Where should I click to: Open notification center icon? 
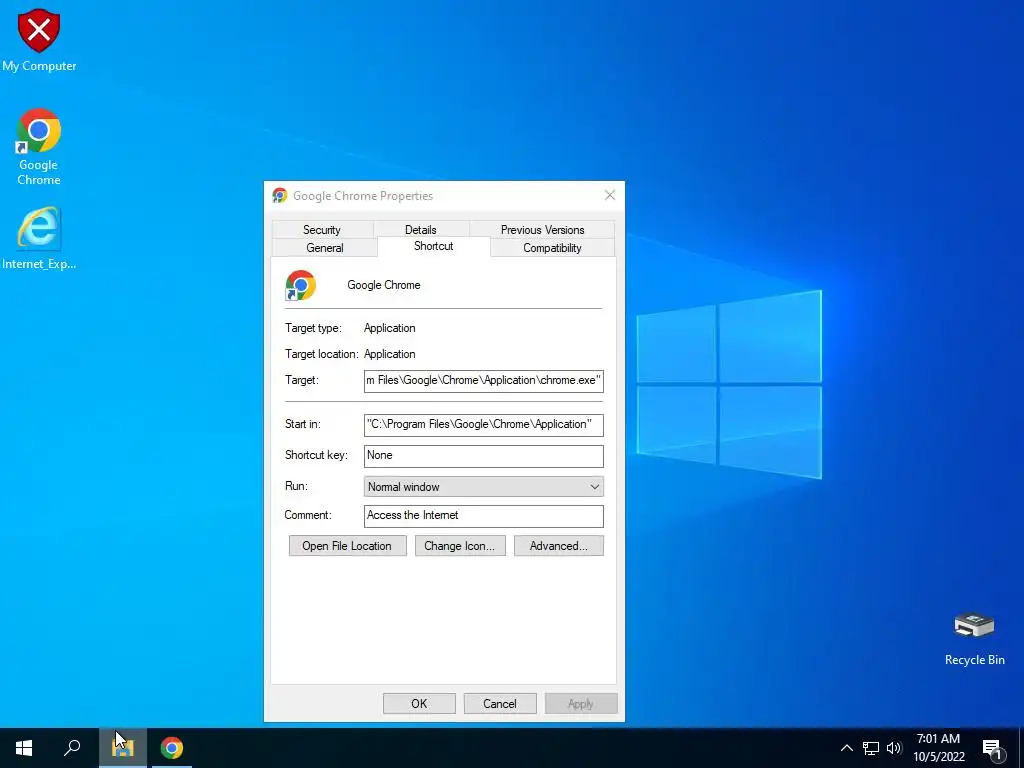point(993,748)
